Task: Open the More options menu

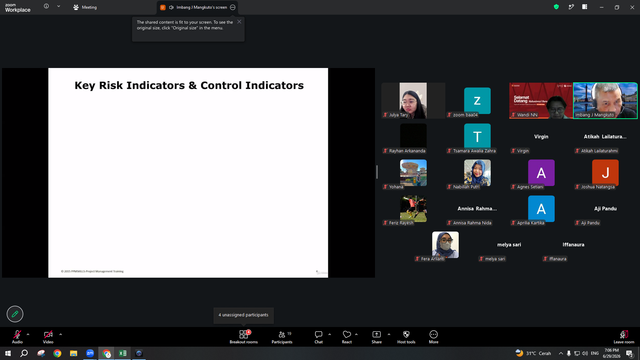Action: pos(433,337)
